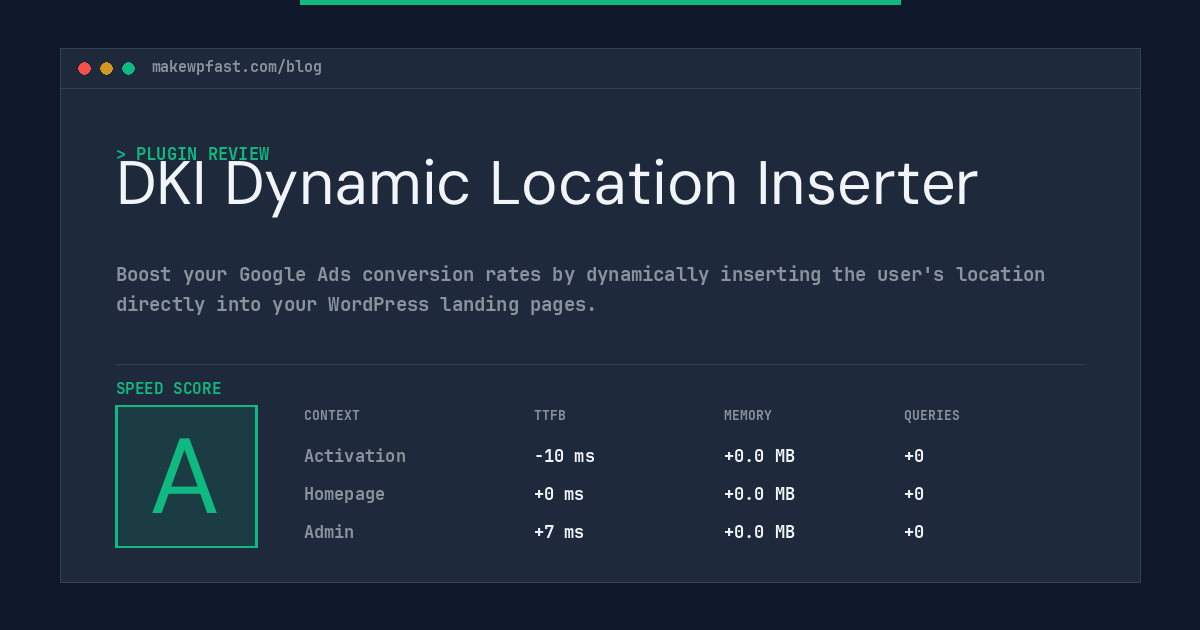Image resolution: width=1200 pixels, height=630 pixels.
Task: Click the SPEED SCORE label
Action: (x=169, y=389)
